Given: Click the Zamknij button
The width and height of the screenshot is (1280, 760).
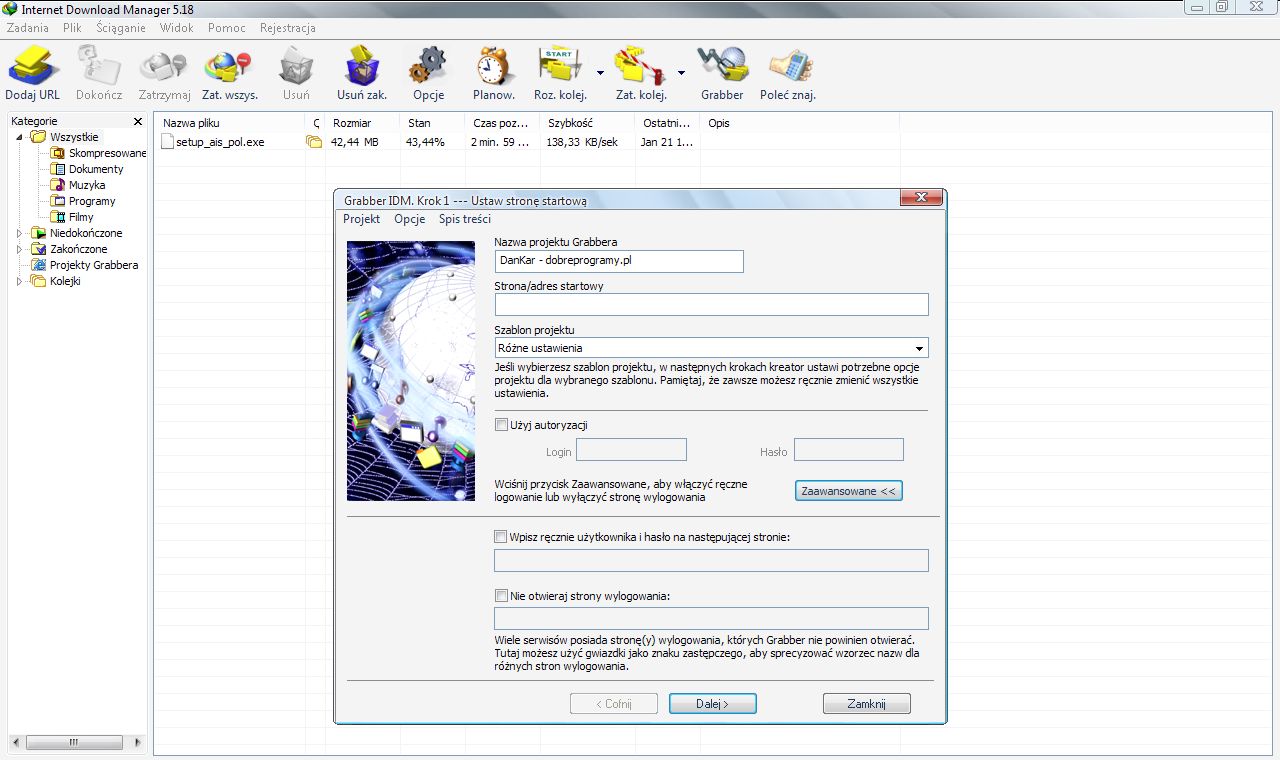Looking at the screenshot, I should [x=867, y=704].
